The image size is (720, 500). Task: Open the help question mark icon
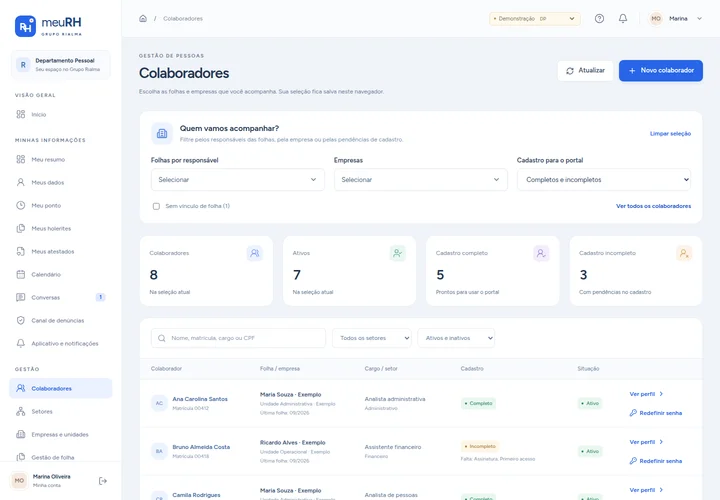pos(599,18)
